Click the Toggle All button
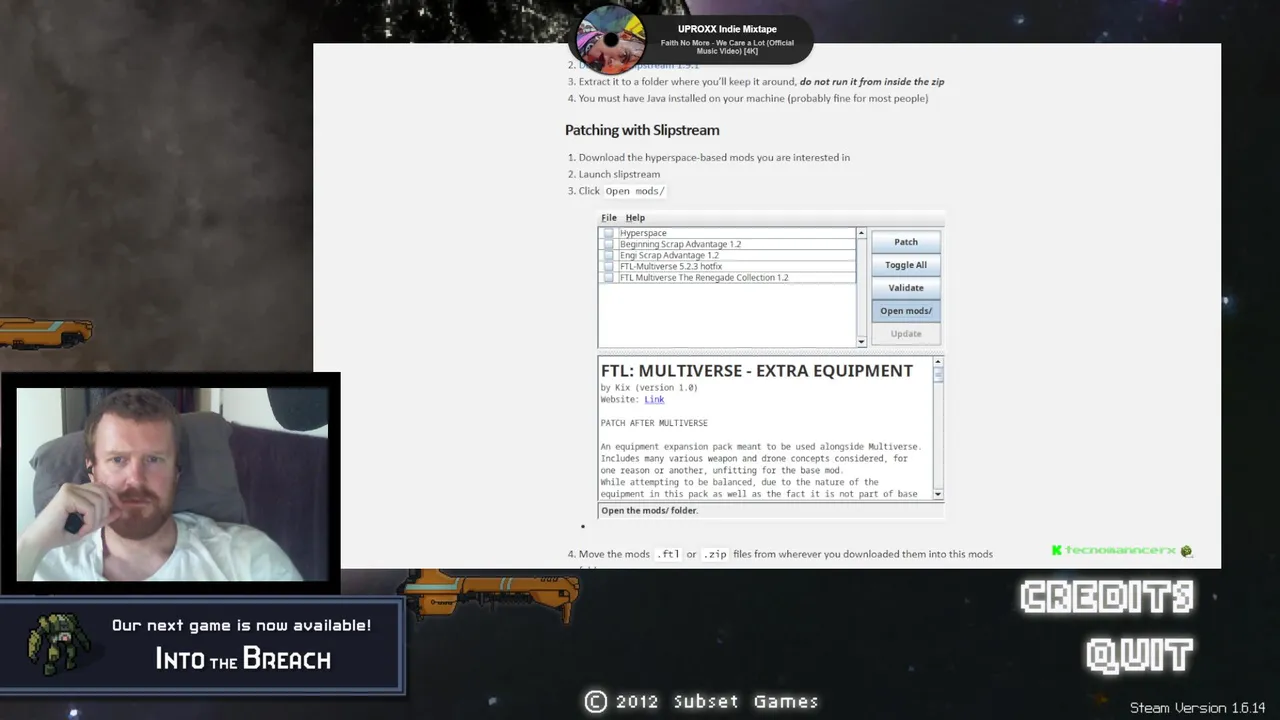 (906, 265)
